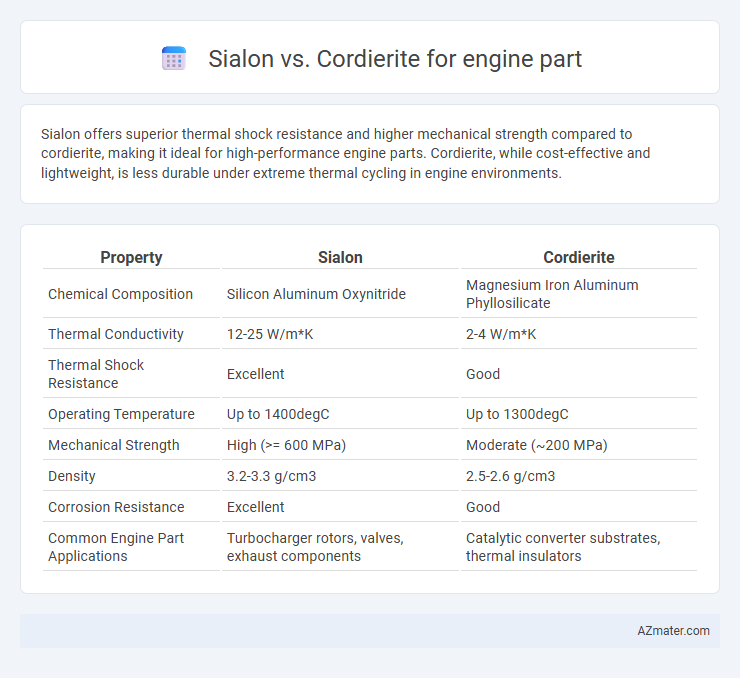Click the '12-25 W/m*K' value
The height and width of the screenshot is (678, 740).
click(270, 334)
